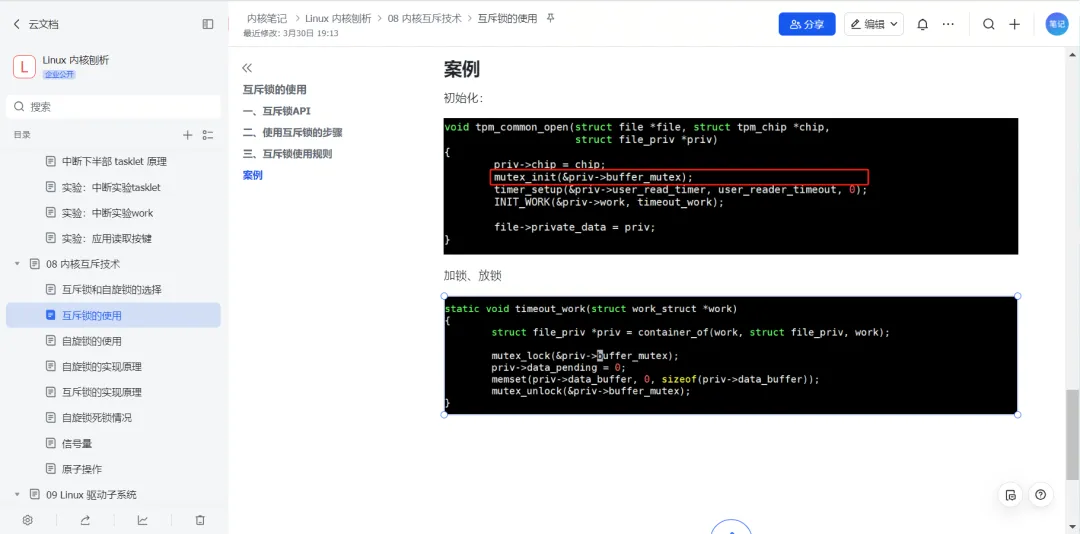
Task: Create new item with top bar plus
Action: tap(1015, 24)
